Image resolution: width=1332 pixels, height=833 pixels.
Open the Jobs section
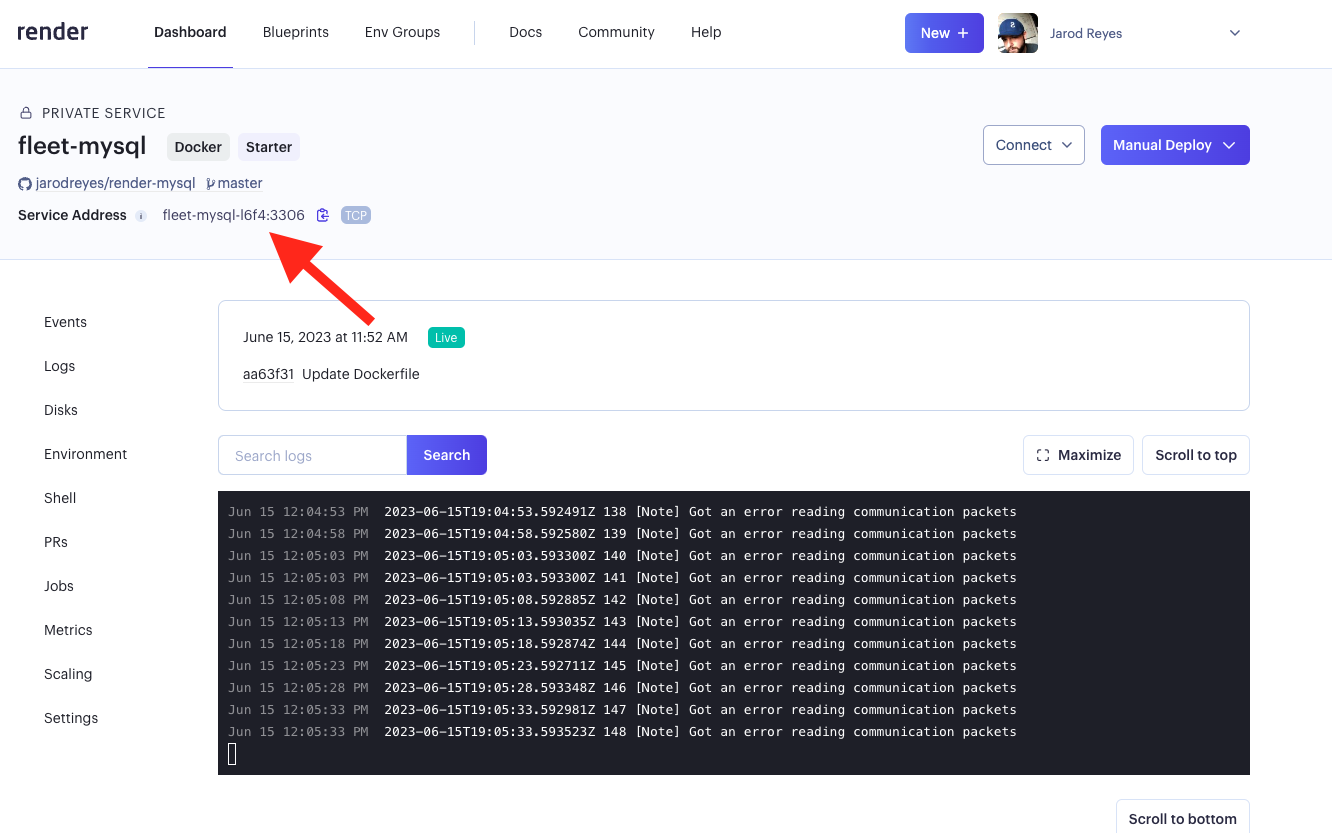click(59, 586)
